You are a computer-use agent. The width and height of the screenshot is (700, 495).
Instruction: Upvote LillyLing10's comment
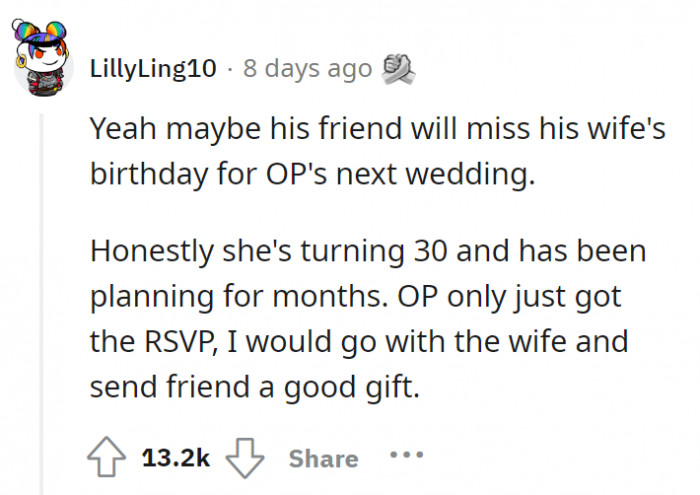point(109,458)
